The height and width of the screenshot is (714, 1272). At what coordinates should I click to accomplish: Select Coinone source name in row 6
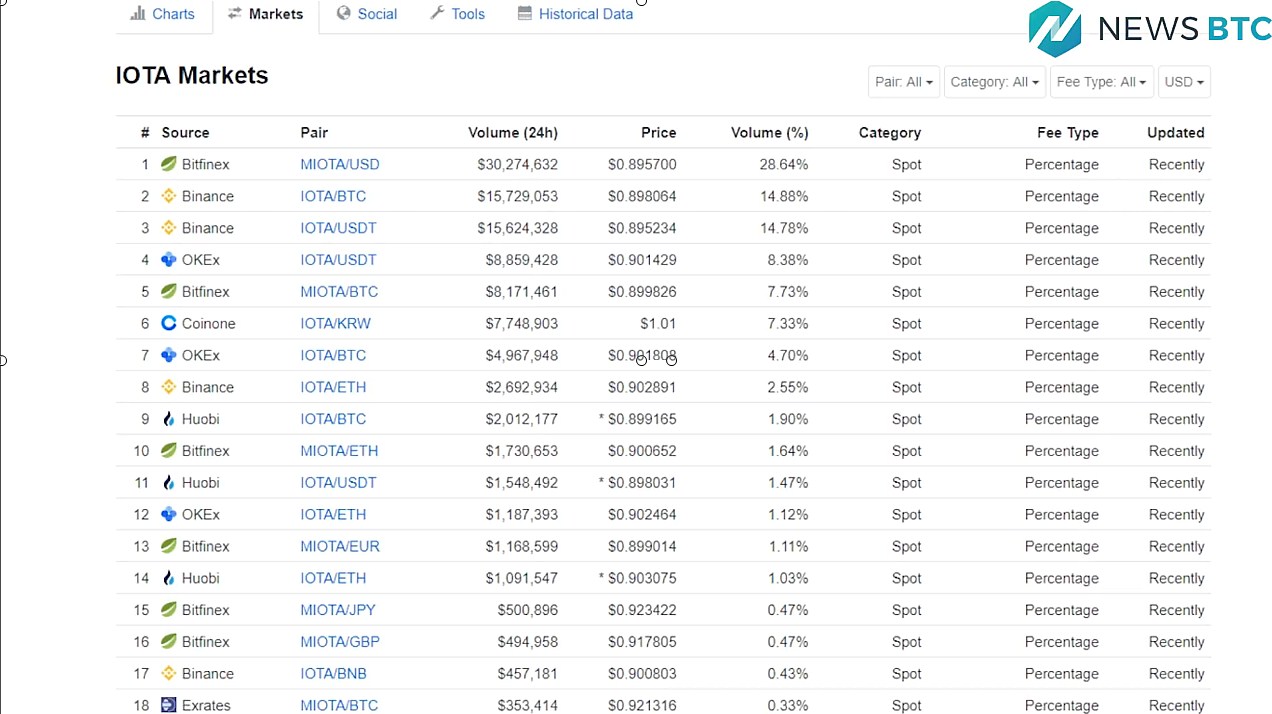(x=209, y=323)
